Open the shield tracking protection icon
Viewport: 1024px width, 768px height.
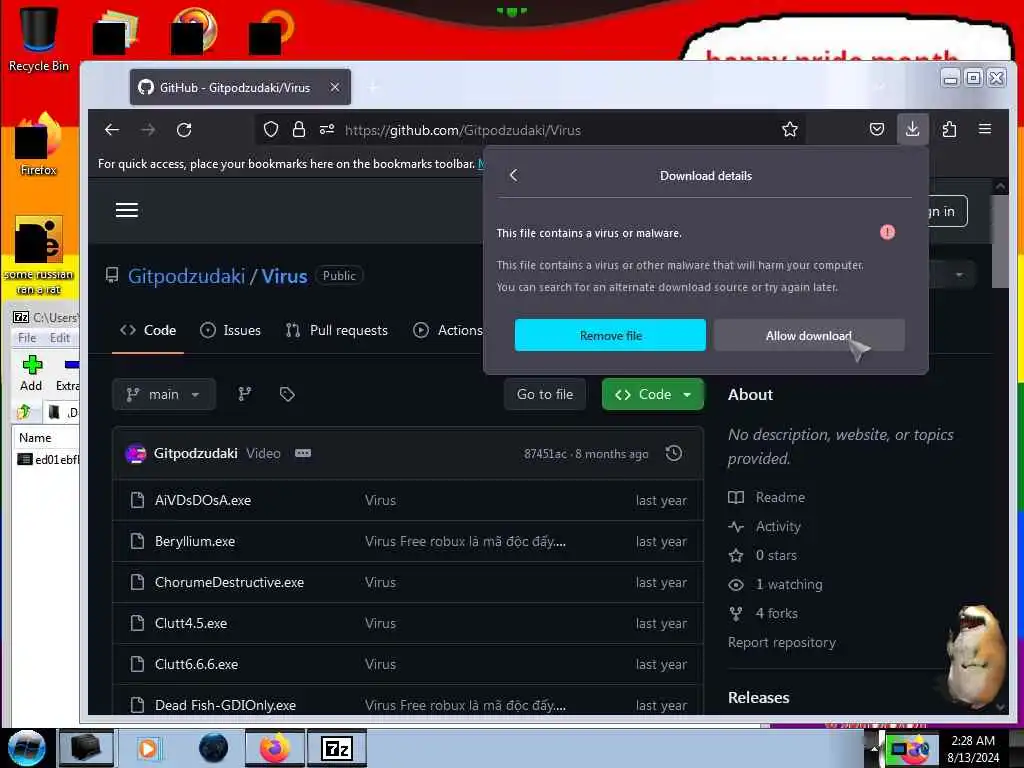tap(270, 129)
